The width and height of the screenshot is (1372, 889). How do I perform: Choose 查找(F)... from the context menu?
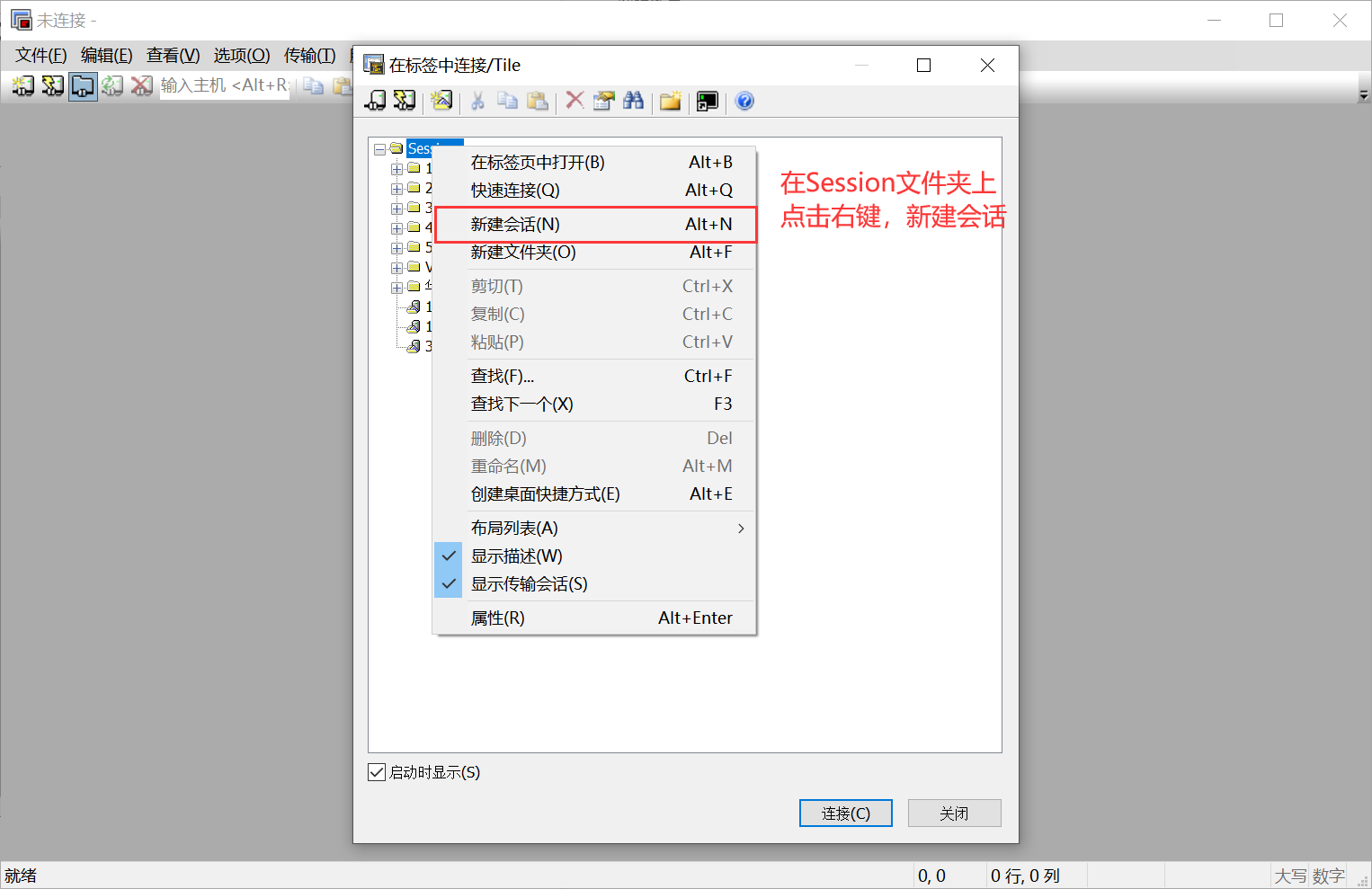594,377
